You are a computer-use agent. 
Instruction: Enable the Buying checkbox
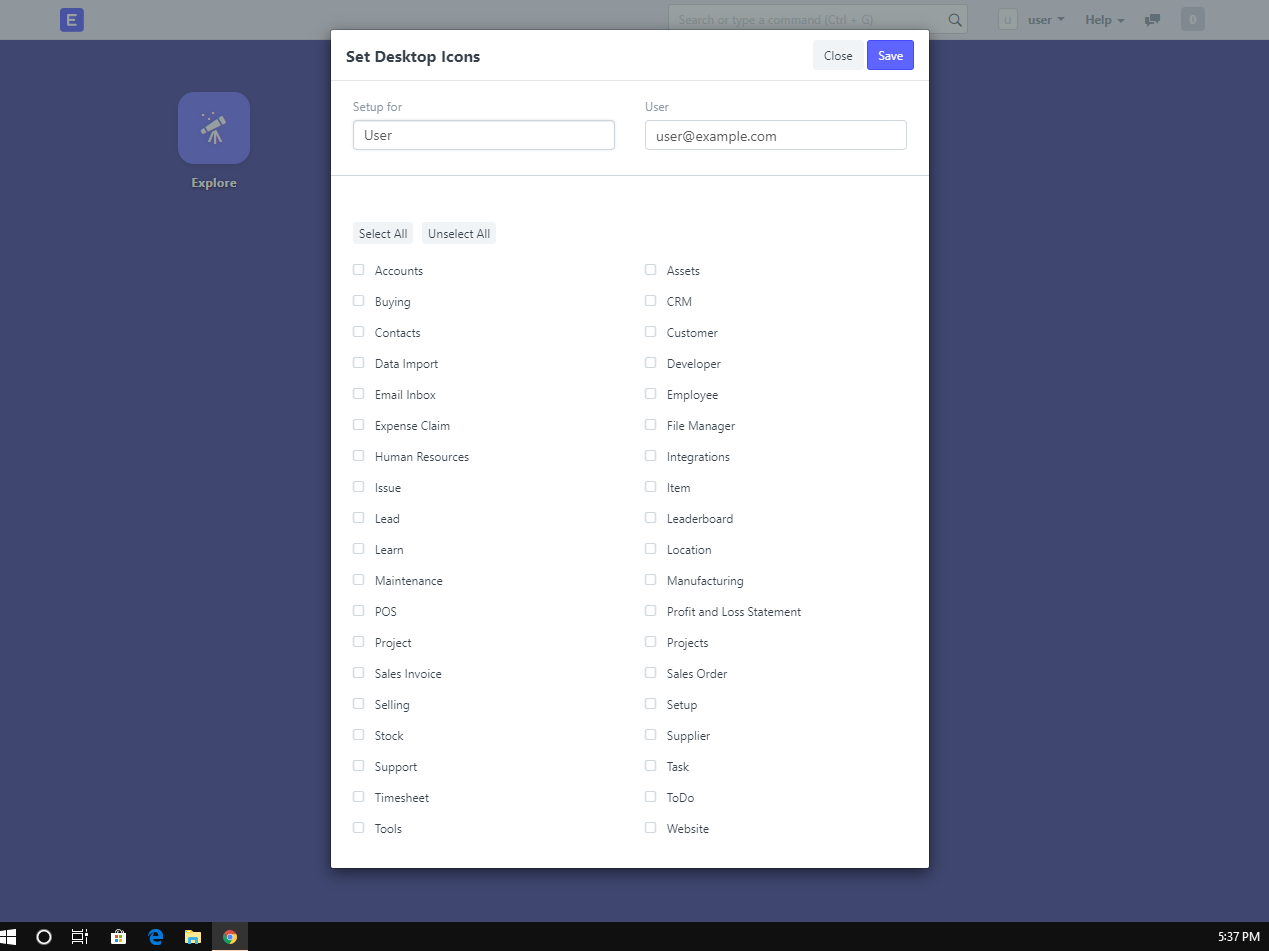[359, 301]
